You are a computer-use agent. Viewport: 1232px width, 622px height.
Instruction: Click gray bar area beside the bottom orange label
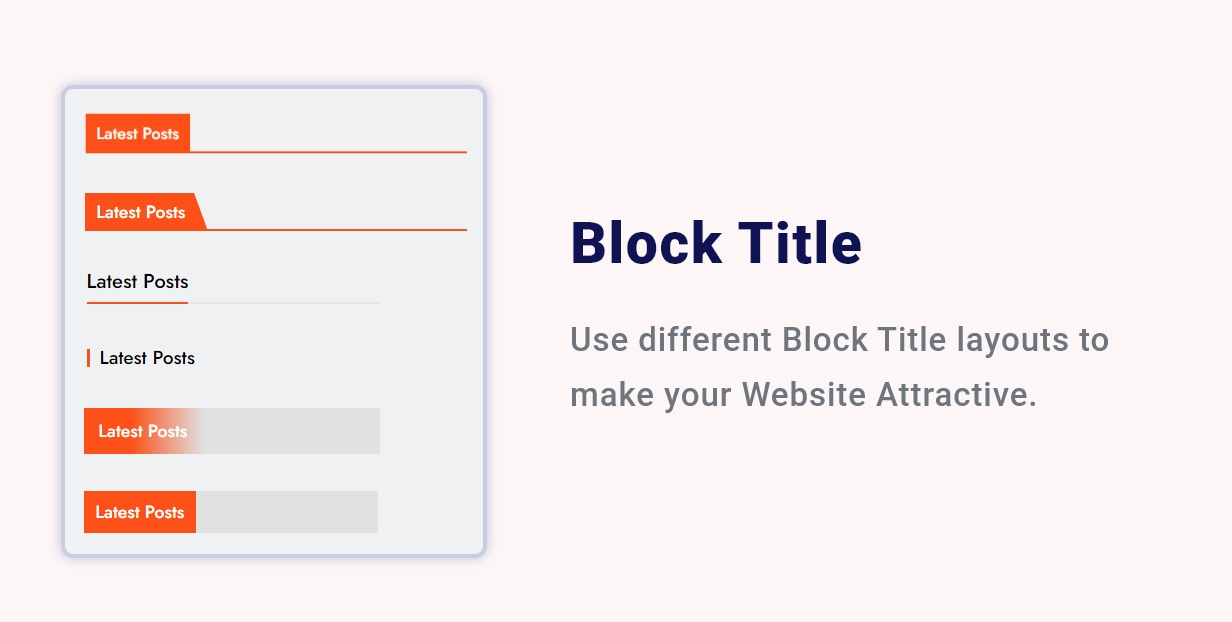287,512
